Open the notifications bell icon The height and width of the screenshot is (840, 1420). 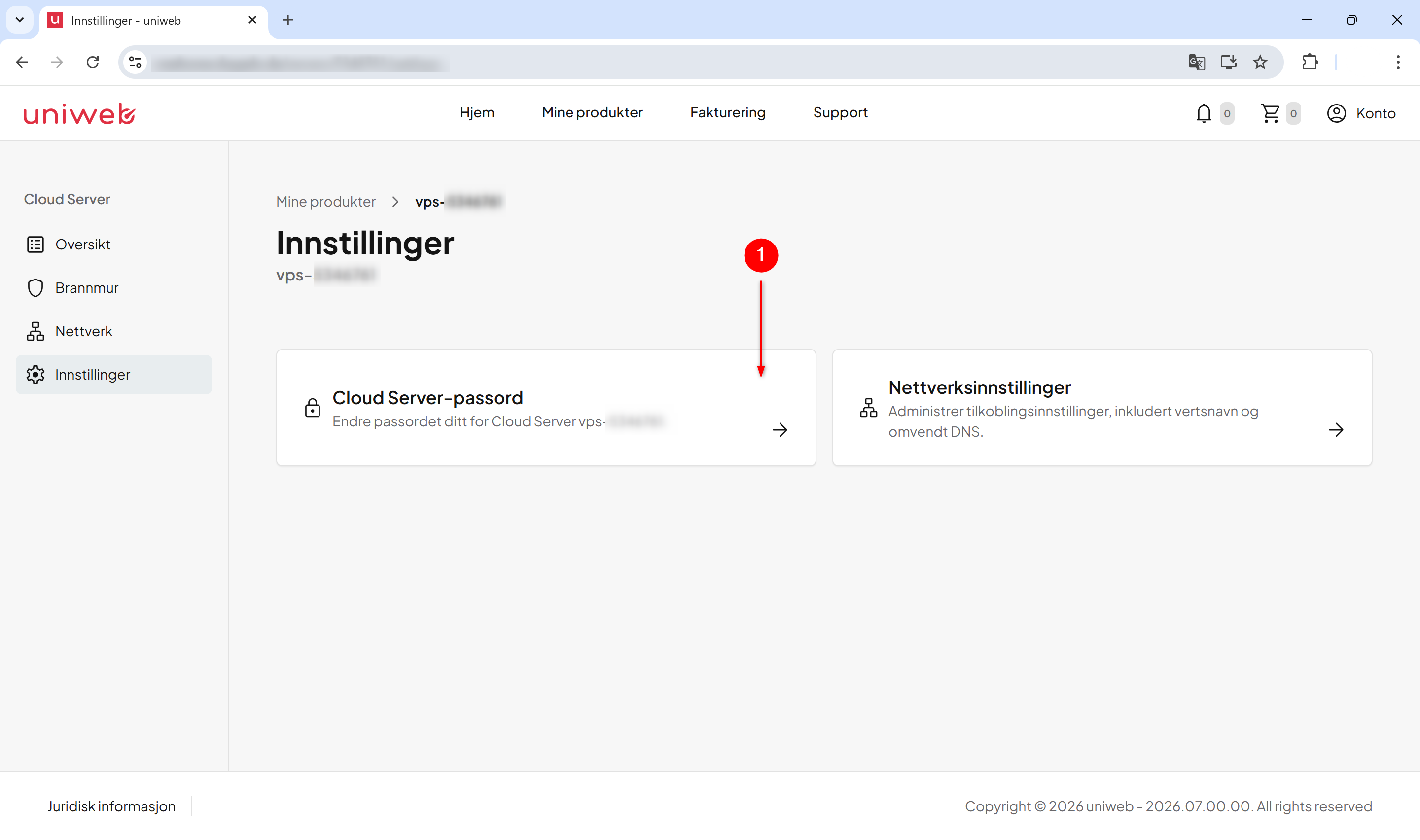point(1203,113)
